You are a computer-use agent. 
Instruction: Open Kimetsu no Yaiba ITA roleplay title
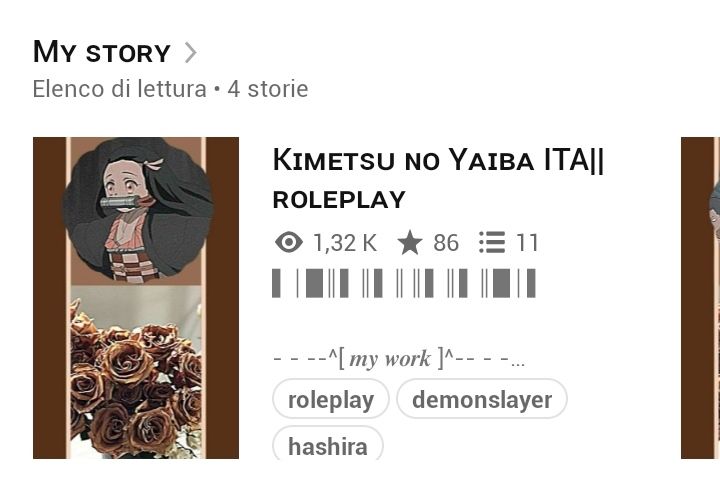(x=439, y=178)
